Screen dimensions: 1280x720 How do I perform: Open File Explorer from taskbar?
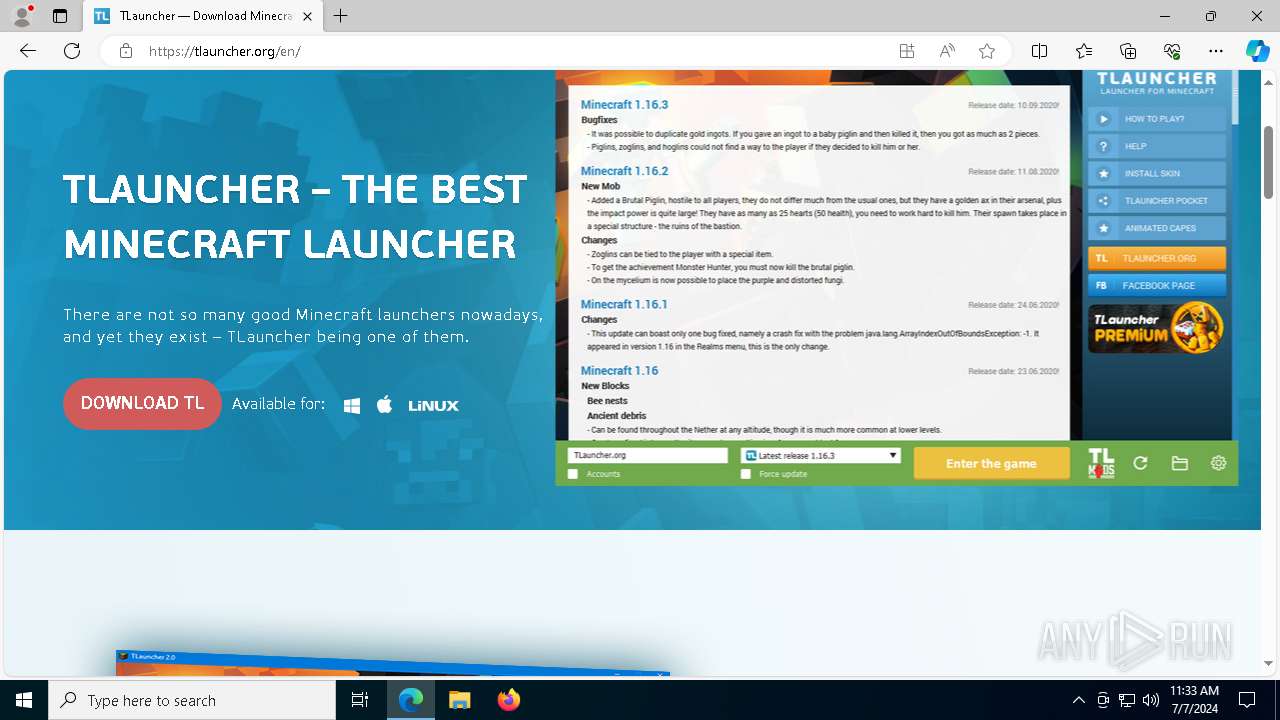pyautogui.click(x=459, y=700)
